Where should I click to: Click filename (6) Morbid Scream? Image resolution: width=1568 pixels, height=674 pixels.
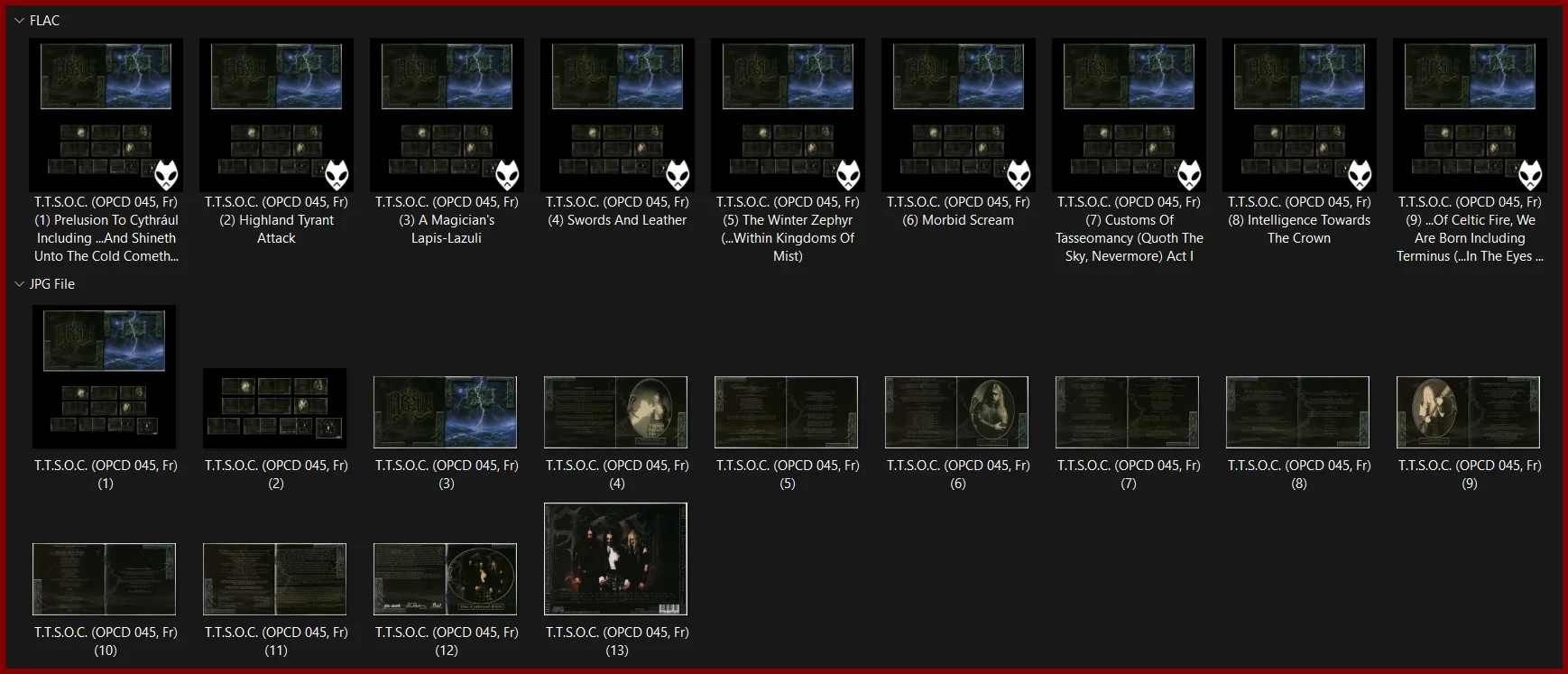point(958,211)
